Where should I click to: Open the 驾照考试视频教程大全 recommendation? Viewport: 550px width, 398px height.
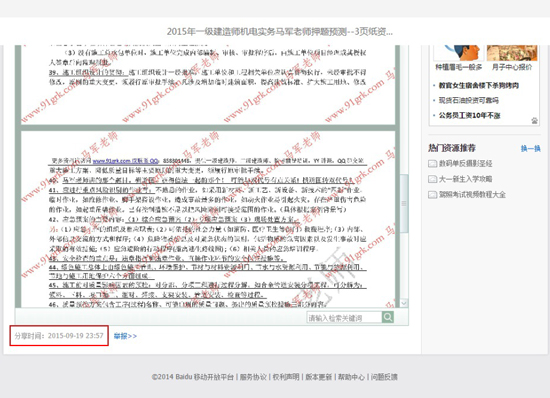tap(472, 195)
